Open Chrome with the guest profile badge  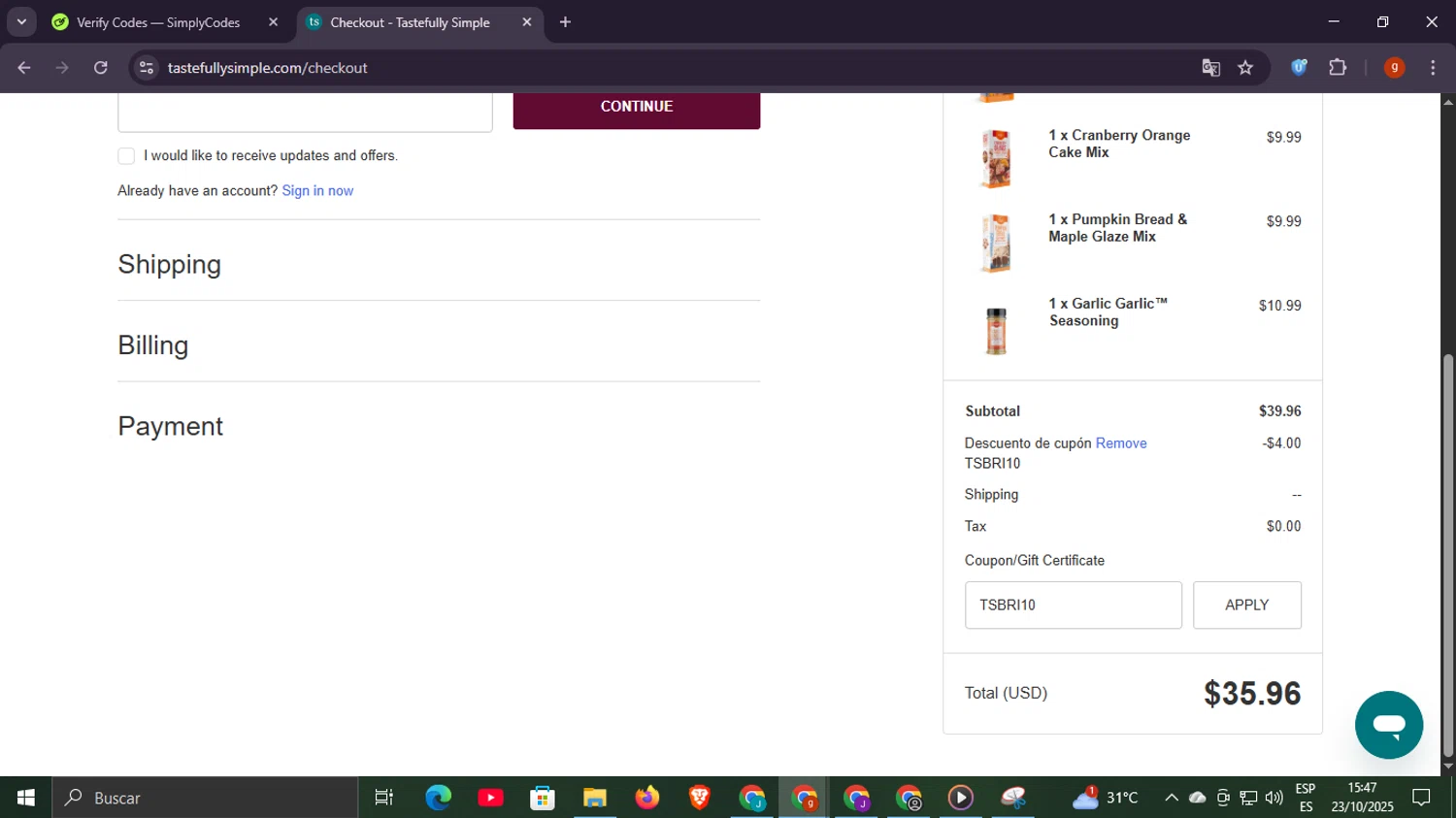tap(909, 798)
